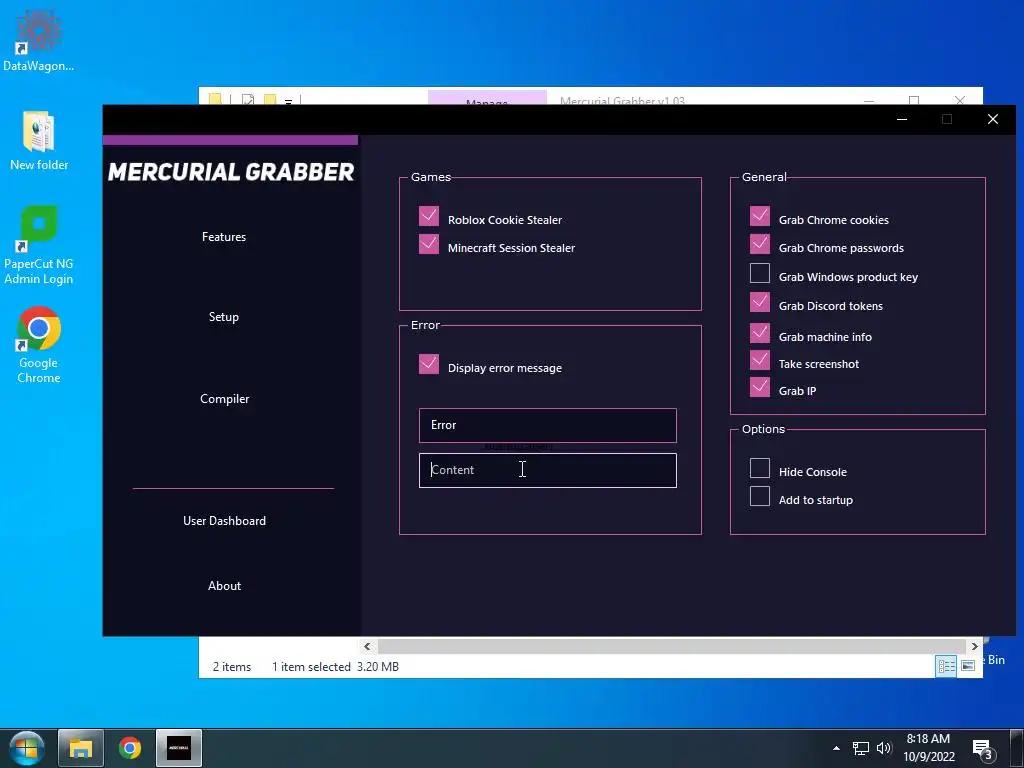This screenshot has height=768, width=1024.
Task: Toggle the Grab Chrome cookies checkbox
Action: 760,216
